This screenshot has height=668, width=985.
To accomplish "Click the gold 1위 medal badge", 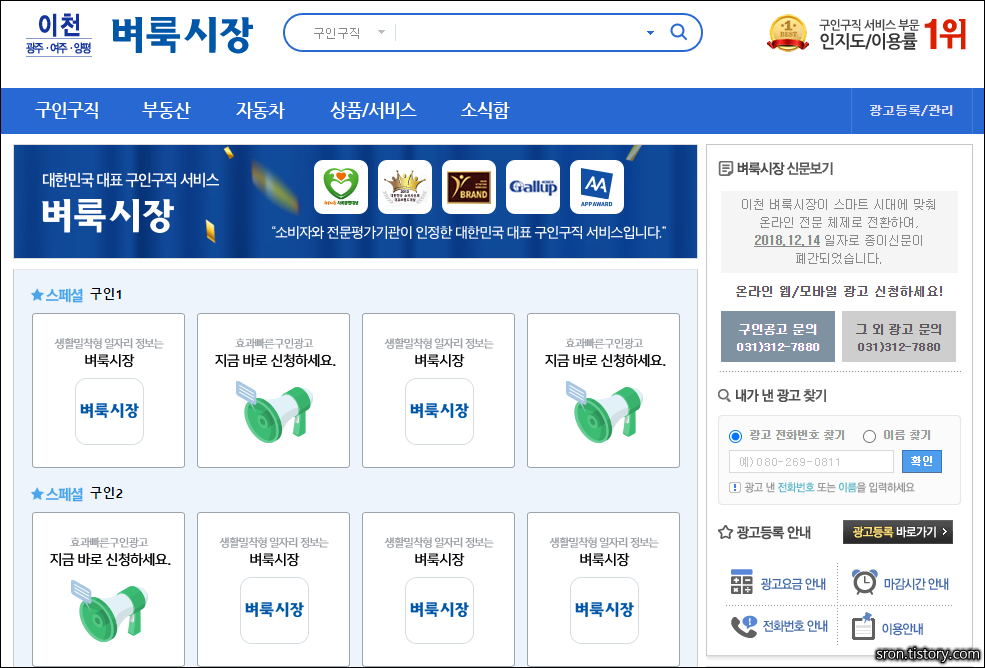I will 788,33.
